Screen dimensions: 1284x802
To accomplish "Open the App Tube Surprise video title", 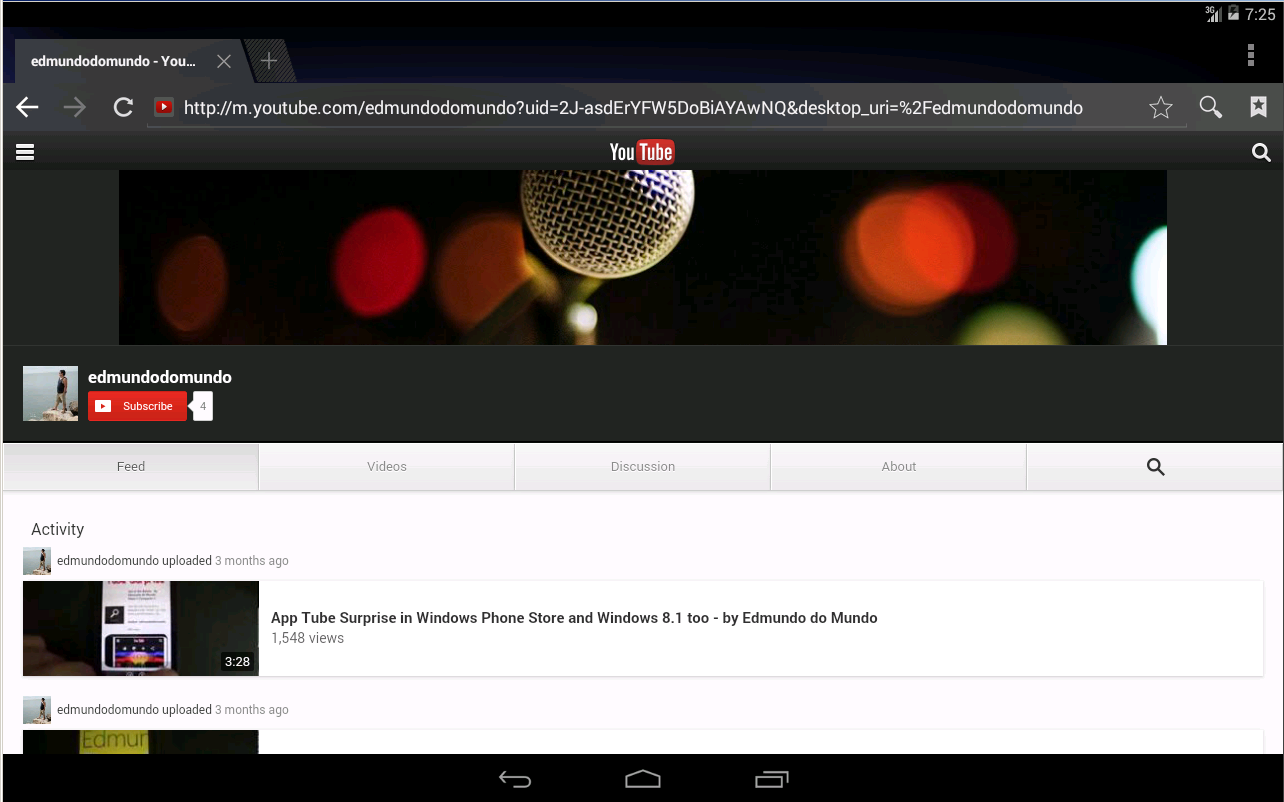I will click(574, 618).
